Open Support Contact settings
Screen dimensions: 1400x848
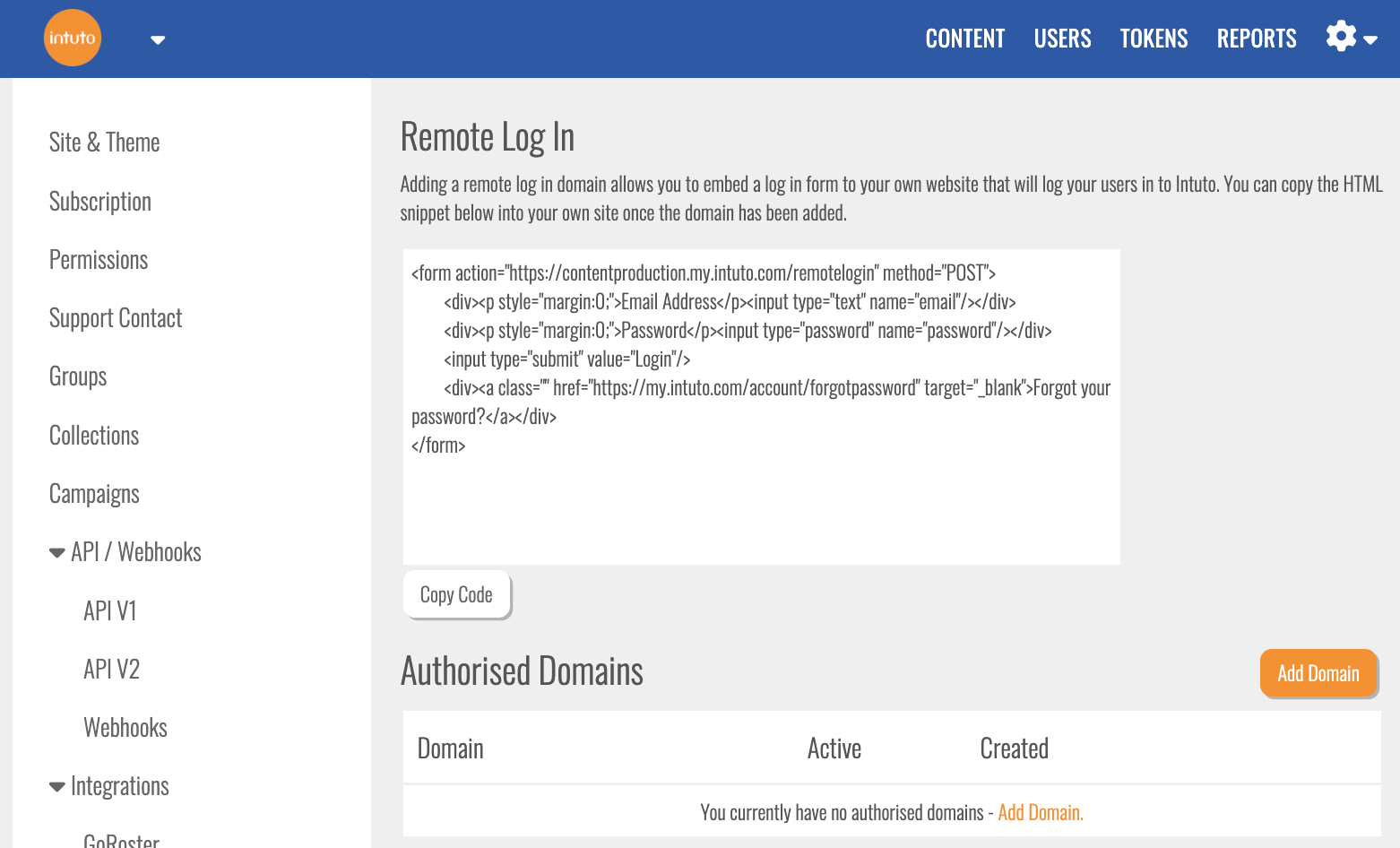[116, 318]
